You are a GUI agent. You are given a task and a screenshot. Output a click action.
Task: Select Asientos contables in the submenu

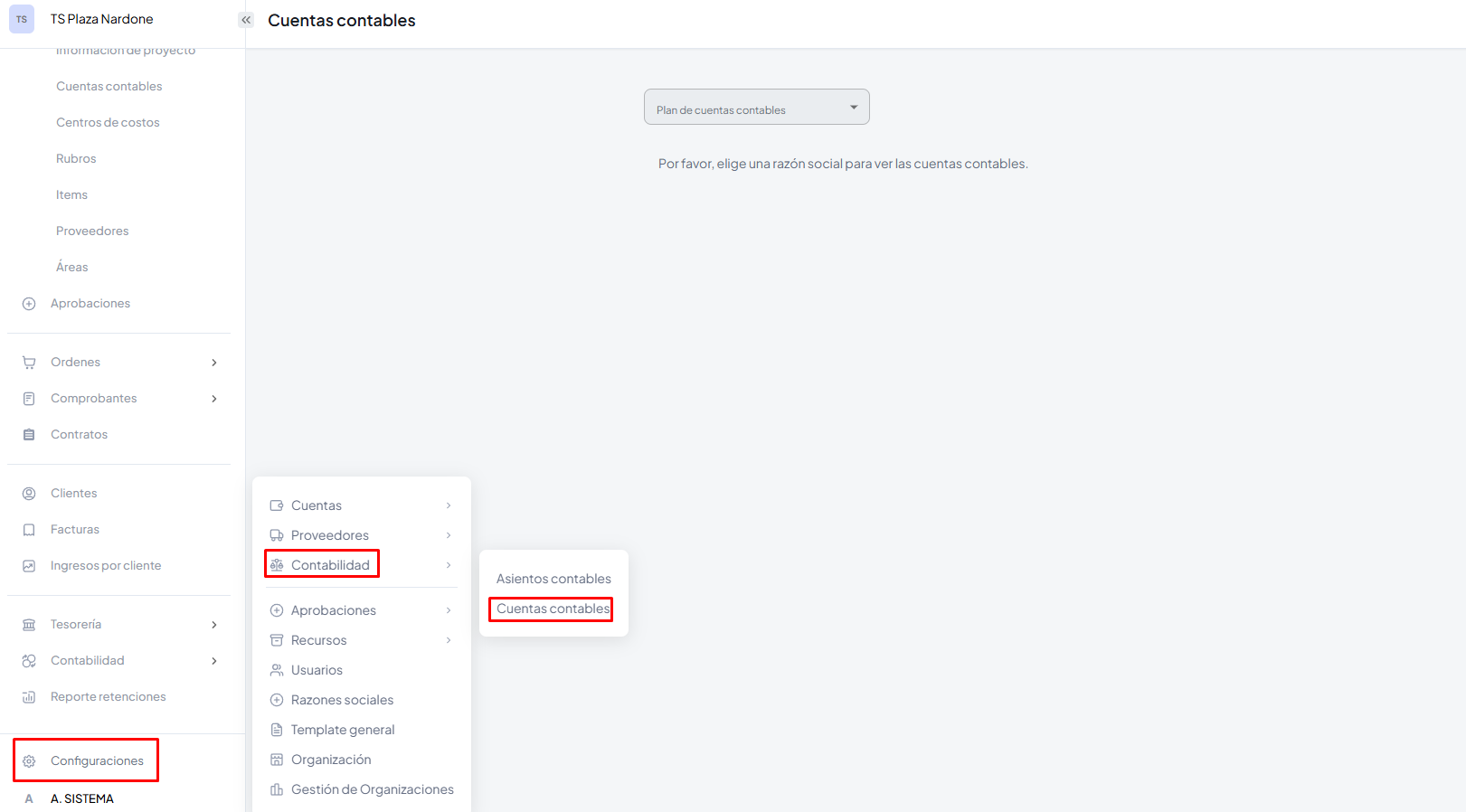tap(553, 579)
